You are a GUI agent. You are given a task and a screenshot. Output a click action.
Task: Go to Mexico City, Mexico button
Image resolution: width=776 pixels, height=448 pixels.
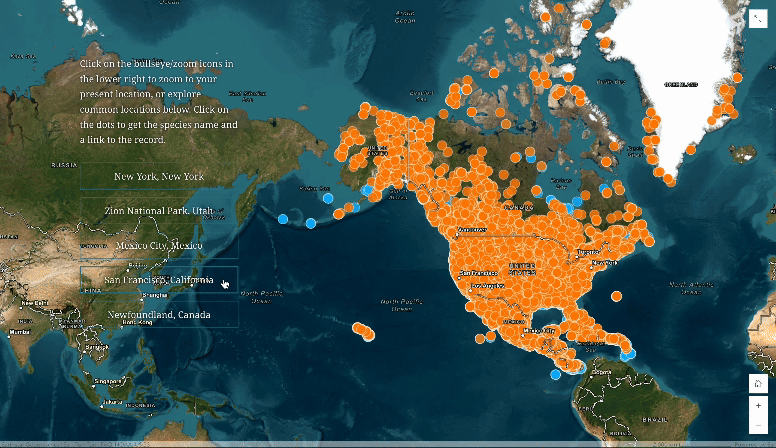159,245
